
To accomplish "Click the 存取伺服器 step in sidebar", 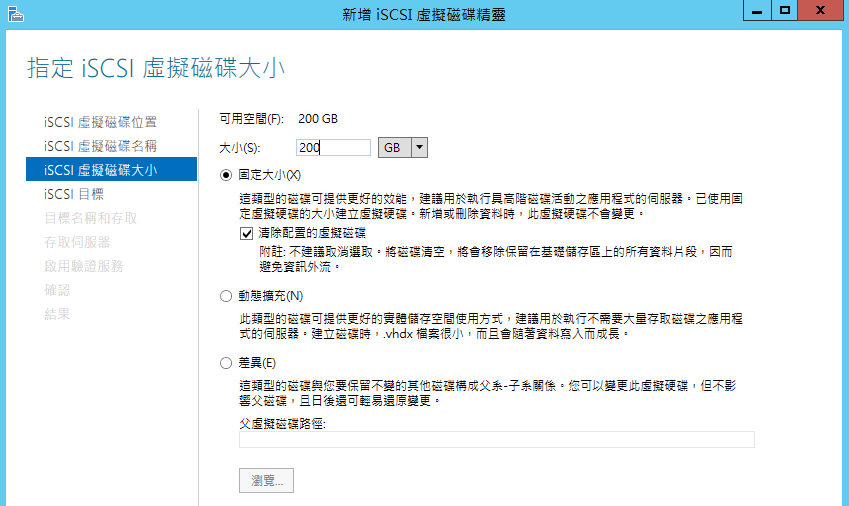I will point(77,242).
